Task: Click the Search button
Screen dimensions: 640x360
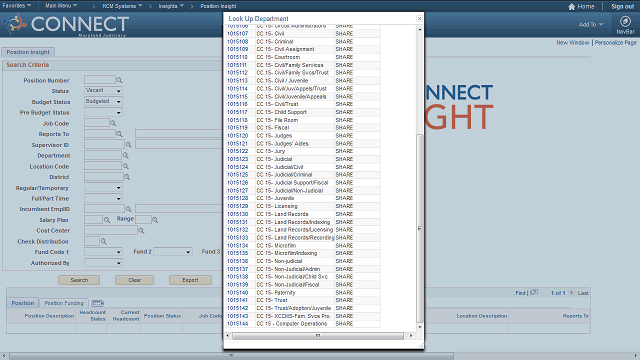Action: click(79, 280)
